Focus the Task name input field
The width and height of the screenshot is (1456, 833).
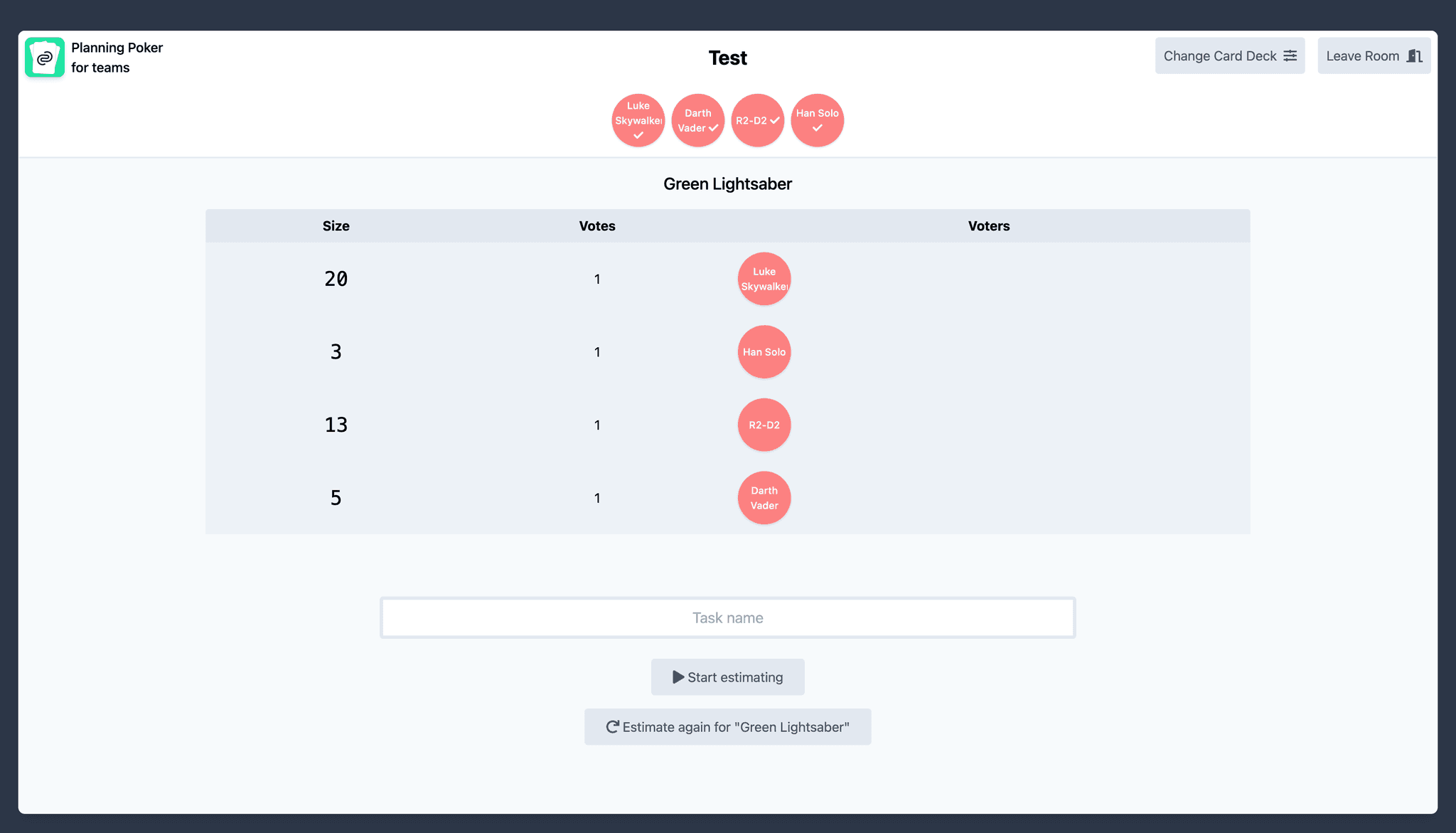tap(728, 617)
